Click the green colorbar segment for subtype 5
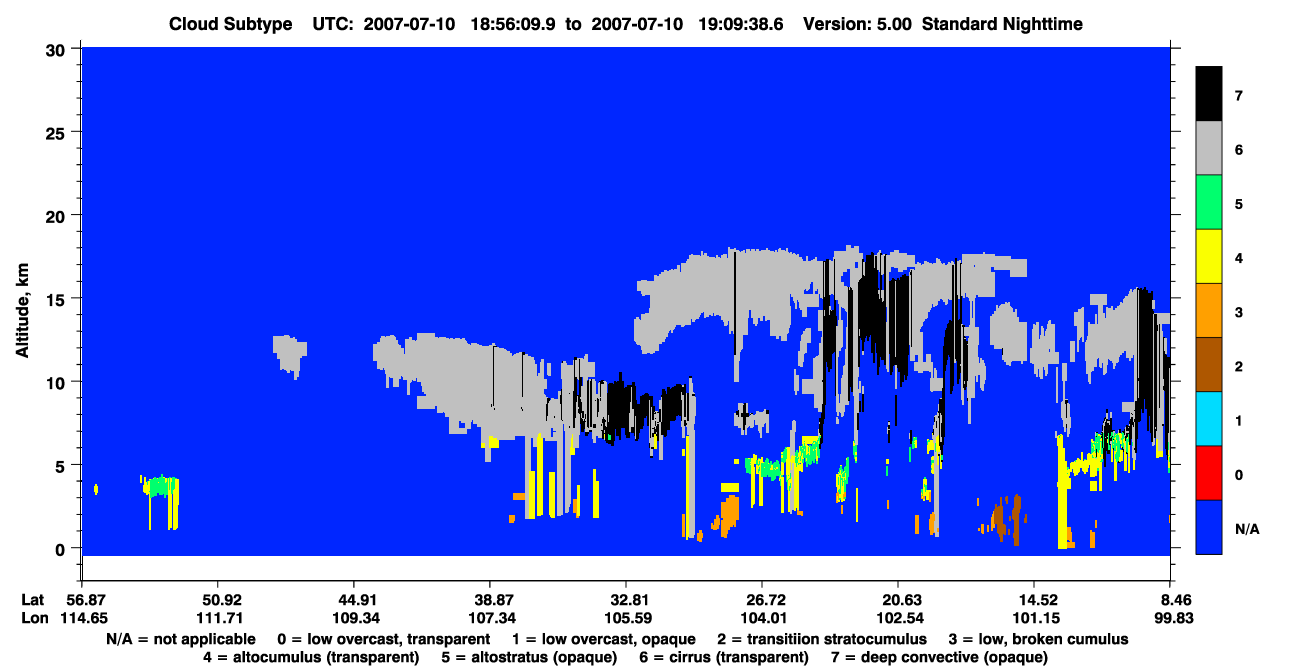1300x667 pixels. point(1209,202)
